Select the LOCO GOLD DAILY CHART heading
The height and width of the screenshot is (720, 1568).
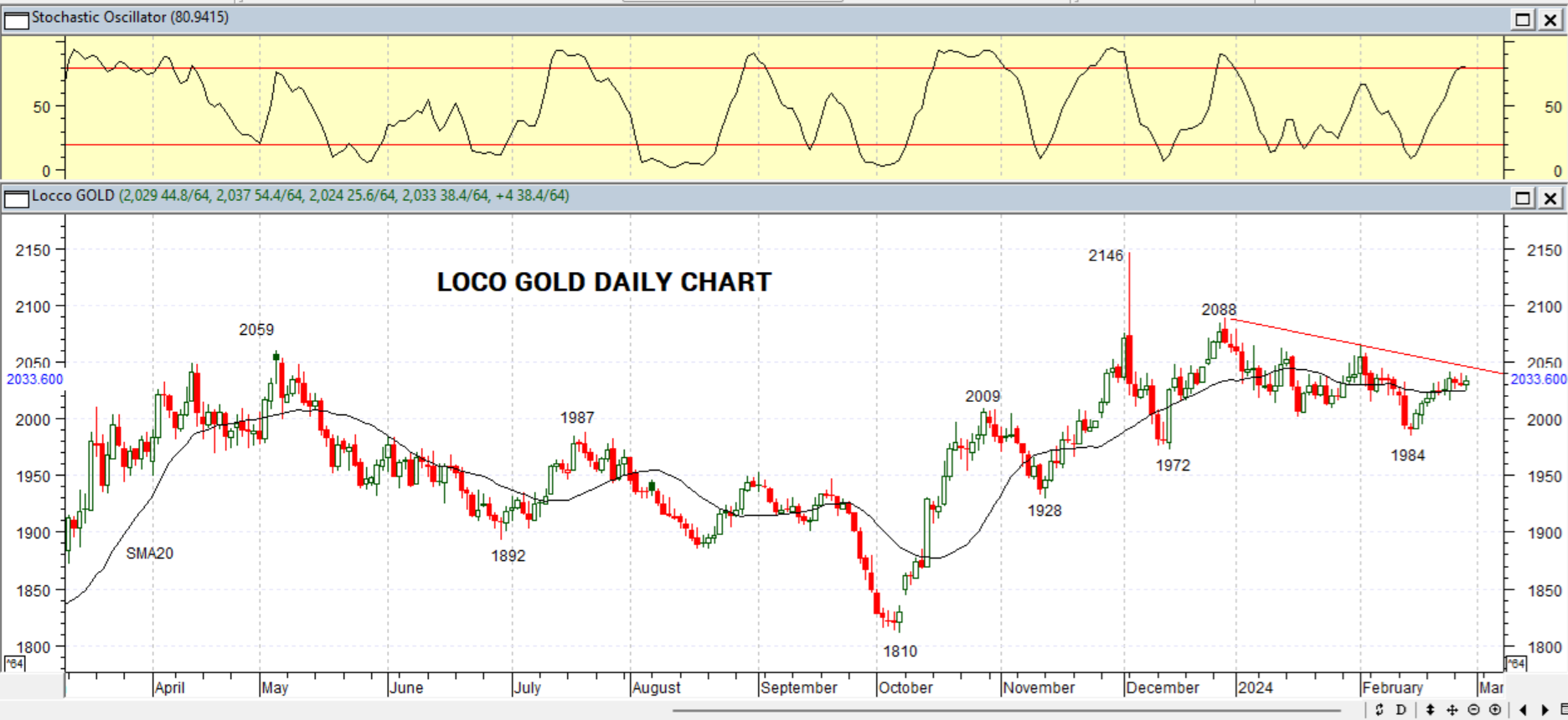click(604, 282)
